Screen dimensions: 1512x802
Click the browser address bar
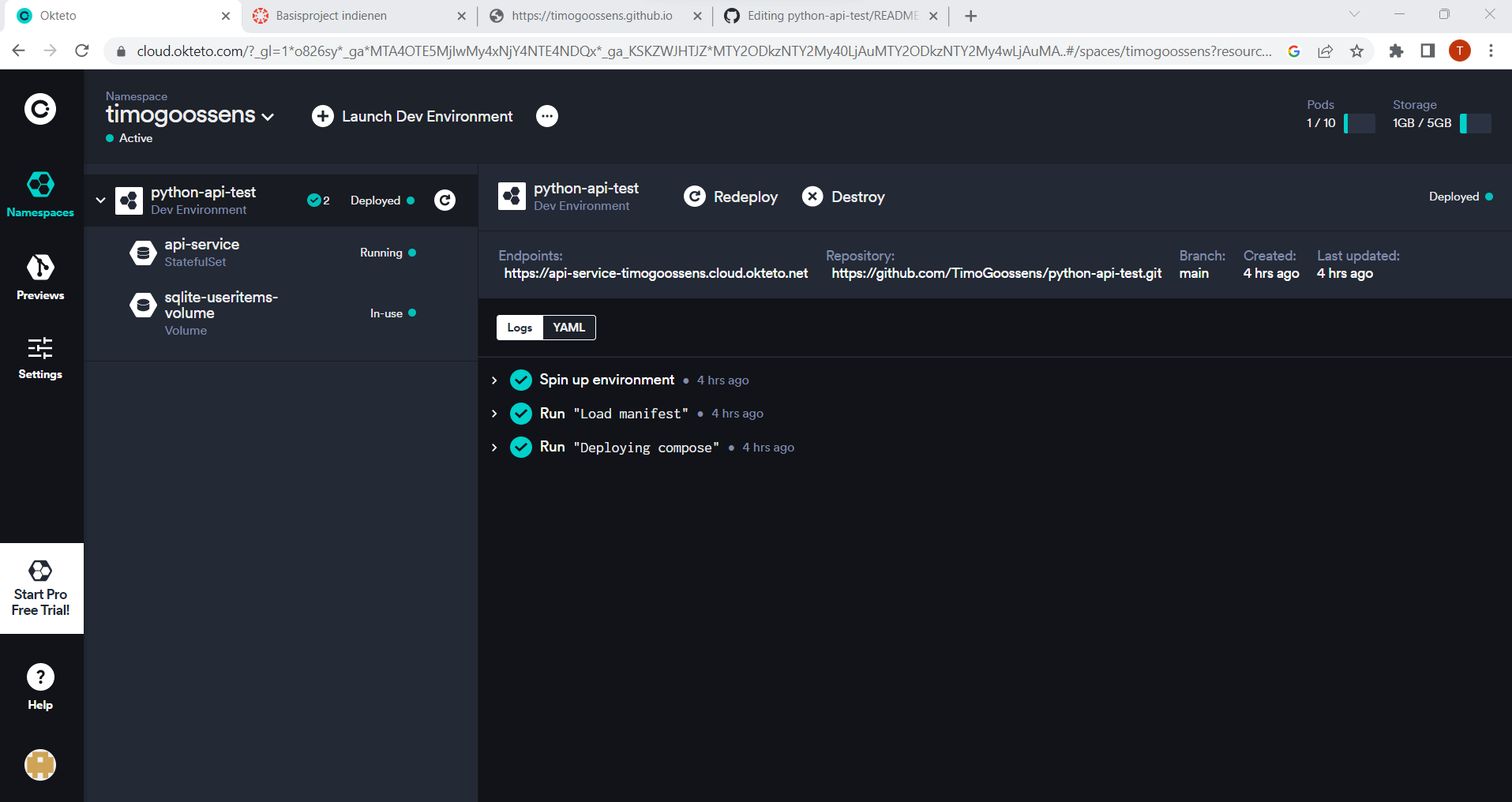(x=703, y=51)
